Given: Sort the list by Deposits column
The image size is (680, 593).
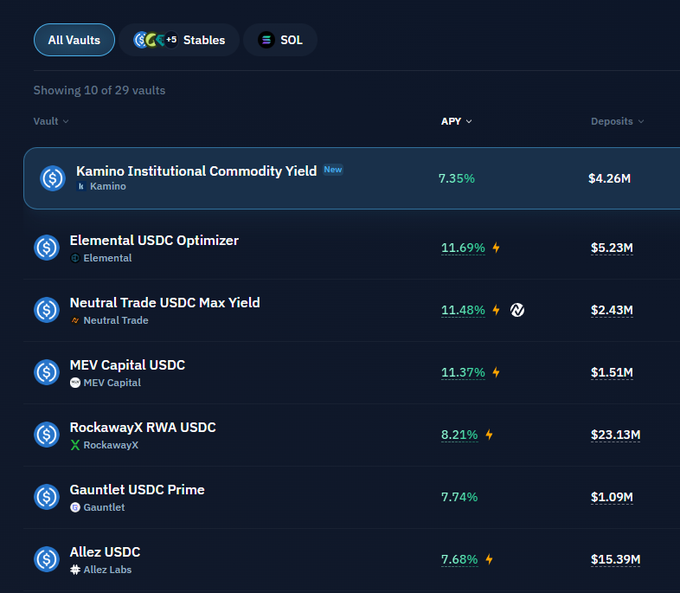Looking at the screenshot, I should [617, 121].
